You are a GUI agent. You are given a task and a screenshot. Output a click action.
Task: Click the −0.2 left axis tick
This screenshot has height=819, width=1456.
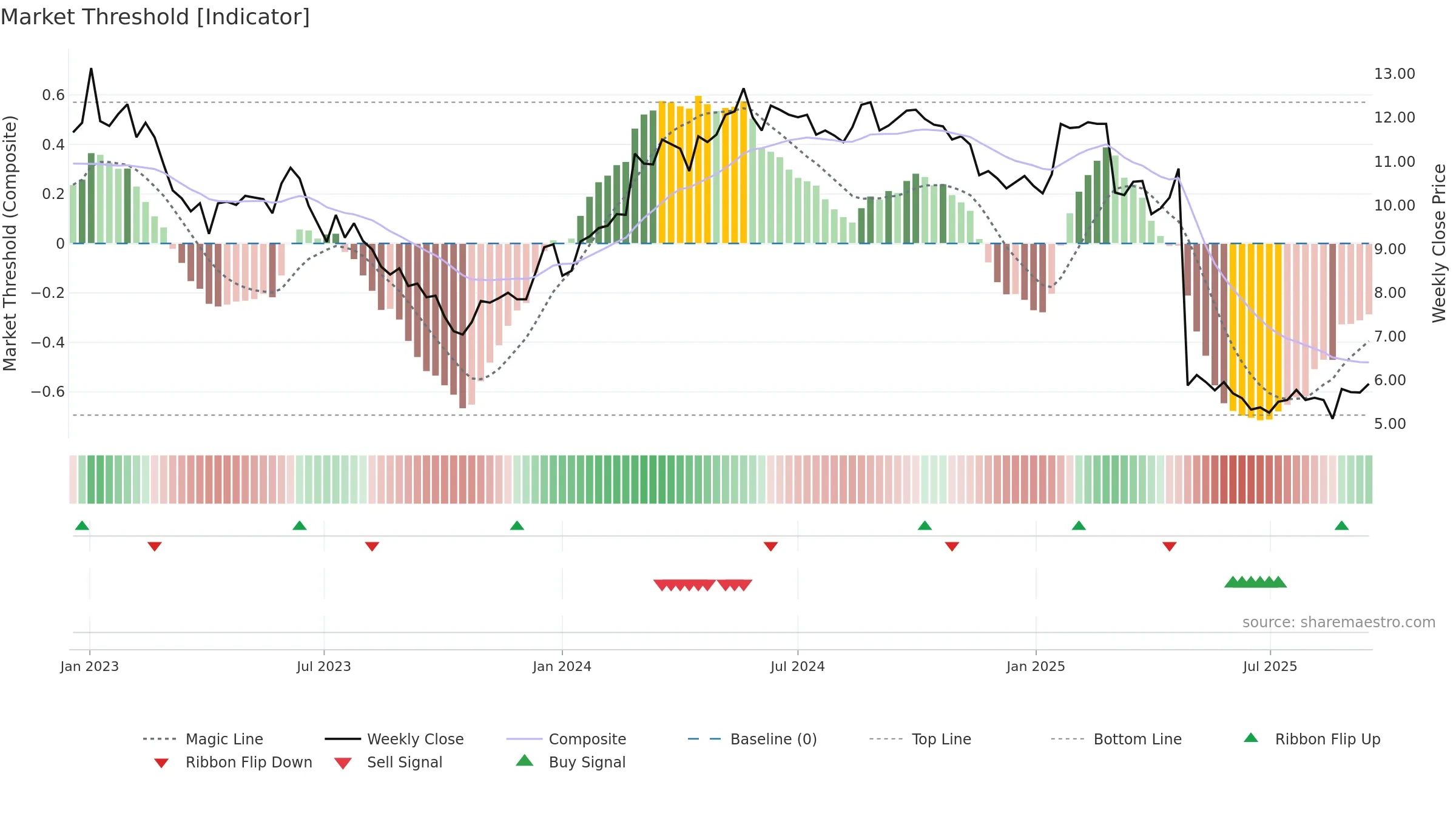pos(48,293)
